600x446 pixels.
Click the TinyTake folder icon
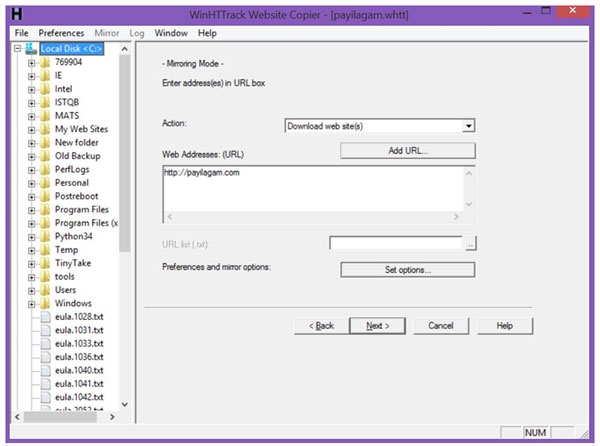[x=45, y=263]
